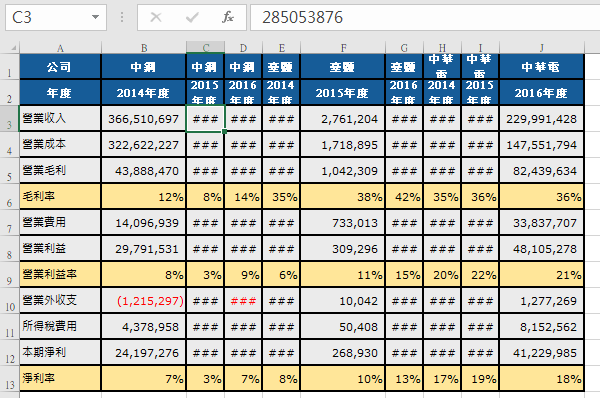Click the cell with value 82,439,634

(541, 171)
